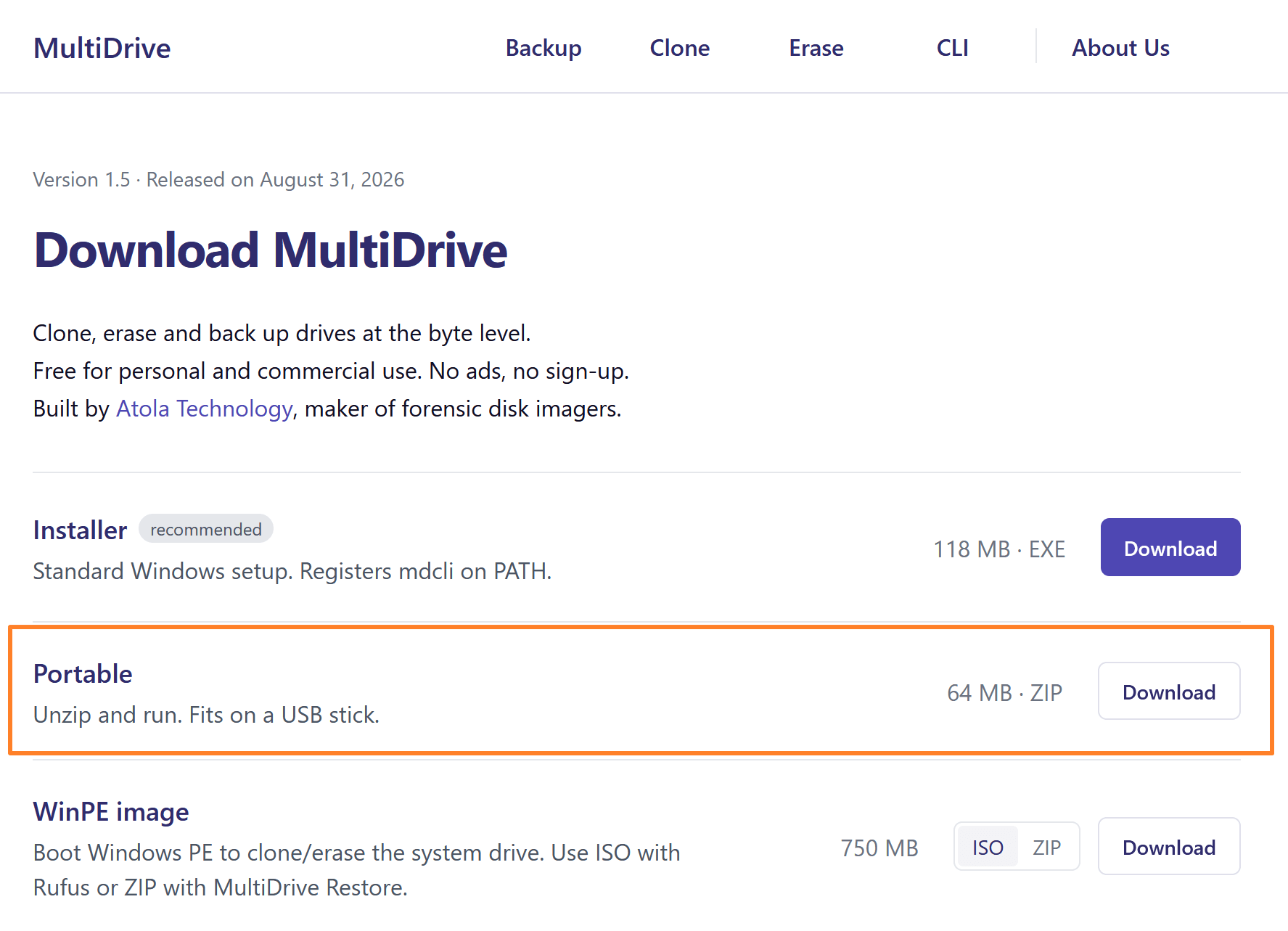
Task: Open the MultiDrive home logo link
Action: [102, 48]
